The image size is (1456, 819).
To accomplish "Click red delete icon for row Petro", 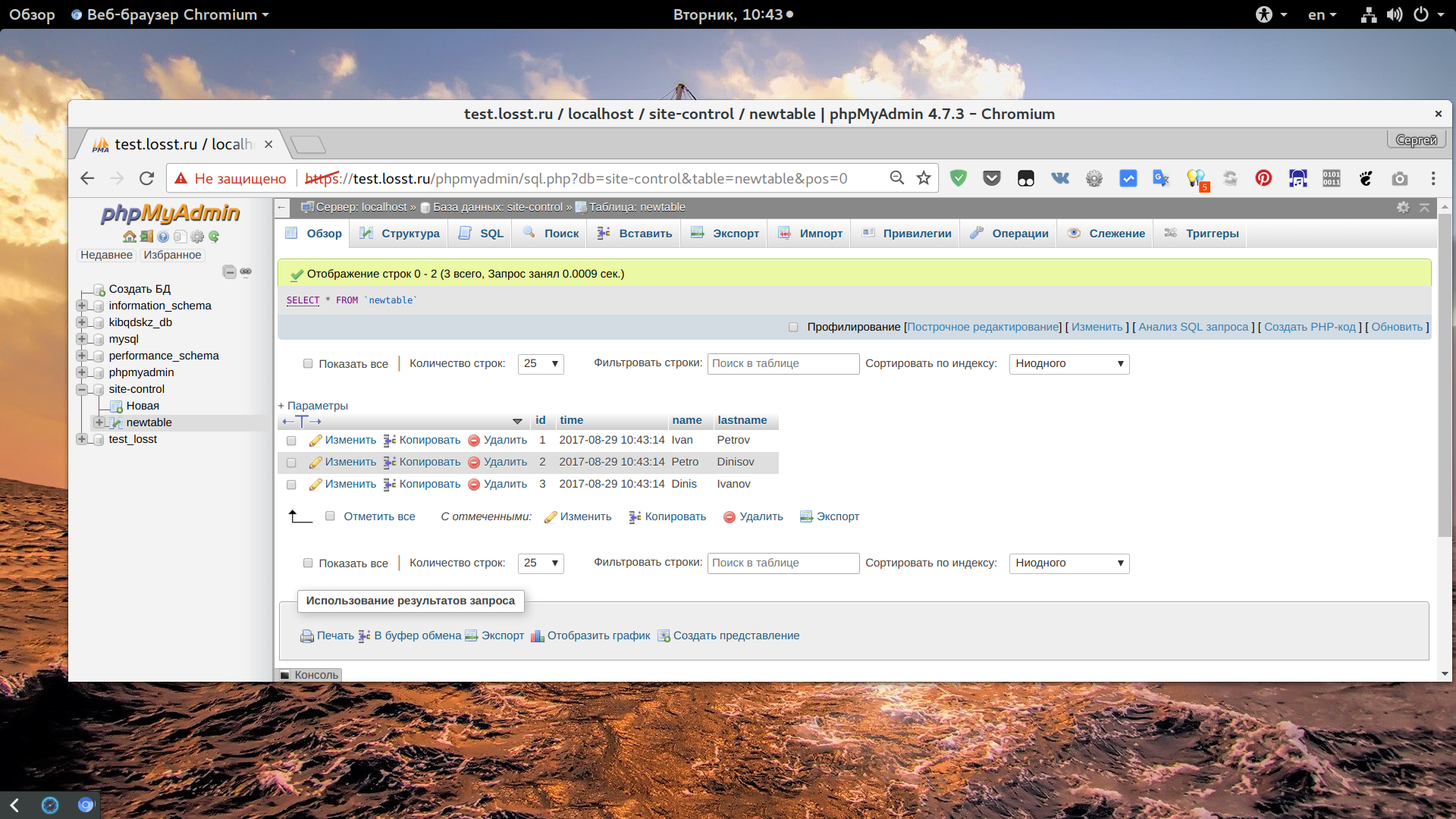I will coord(474,463).
